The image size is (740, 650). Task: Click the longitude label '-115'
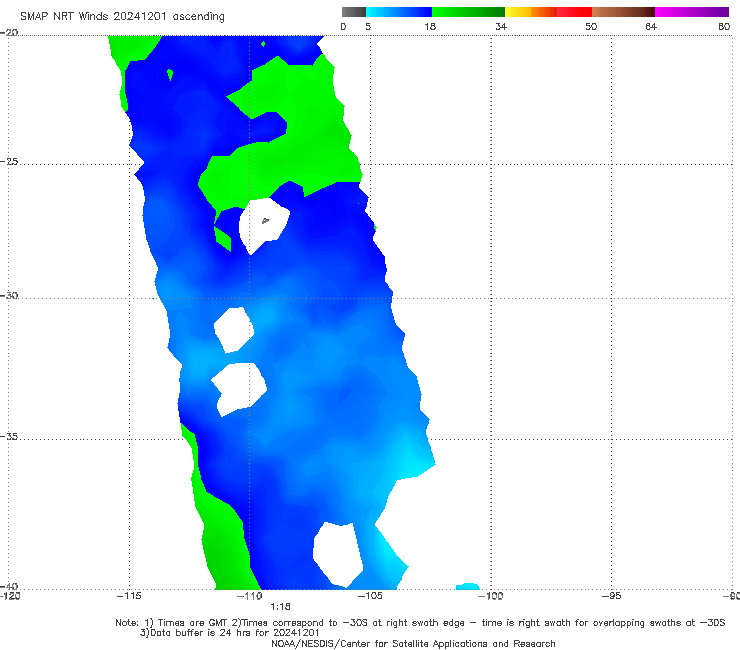tap(129, 596)
